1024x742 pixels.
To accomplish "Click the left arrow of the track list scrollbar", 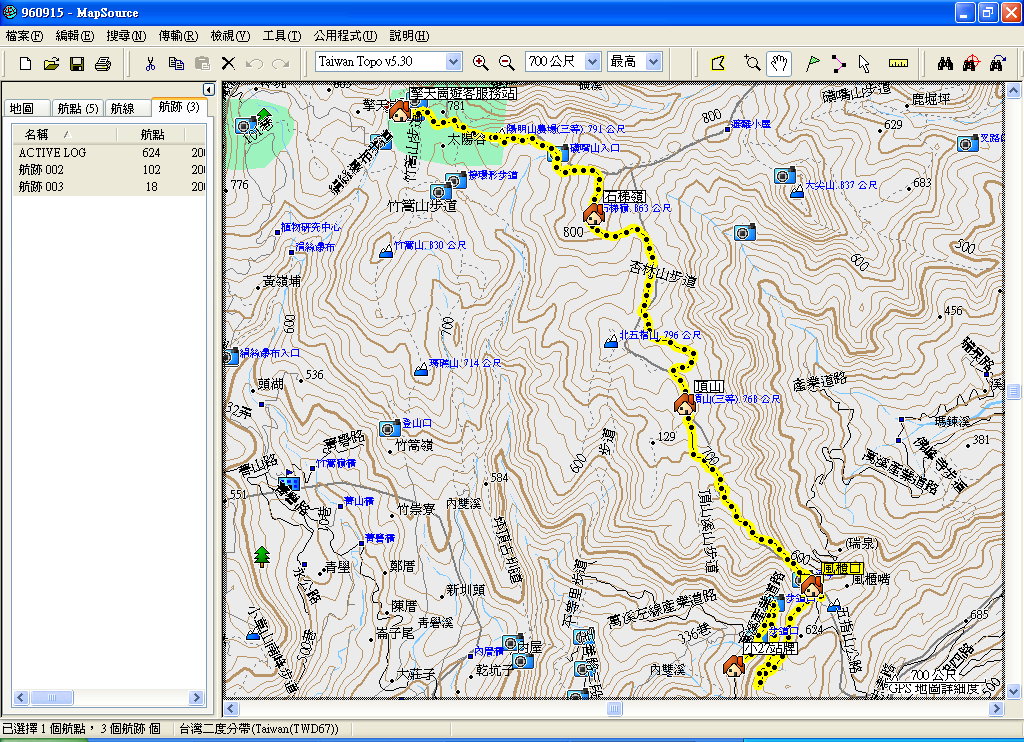I will click(20, 698).
